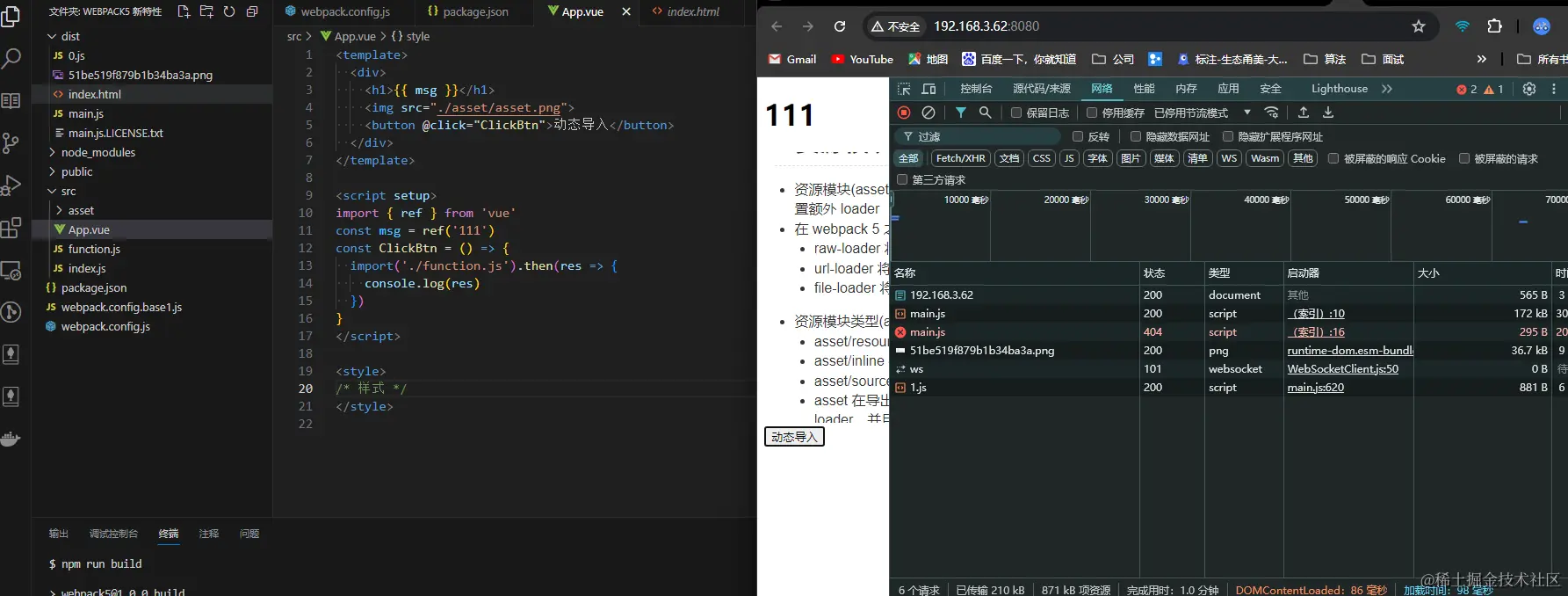Check 隐藏数据网址 checkbox
The width and height of the screenshot is (1568, 596).
pos(1136,136)
